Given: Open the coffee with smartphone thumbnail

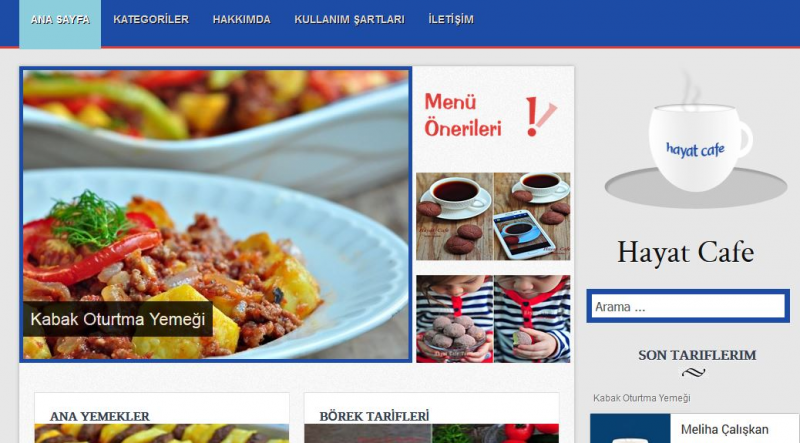Looking at the screenshot, I should click(532, 216).
